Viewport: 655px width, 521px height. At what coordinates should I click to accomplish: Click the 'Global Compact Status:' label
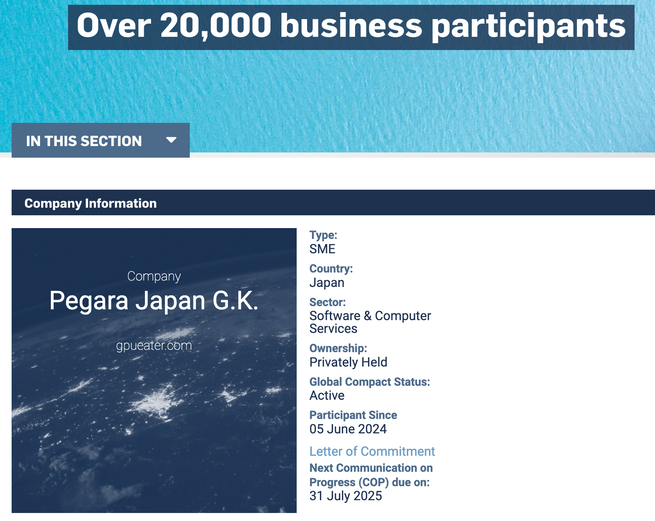369,382
